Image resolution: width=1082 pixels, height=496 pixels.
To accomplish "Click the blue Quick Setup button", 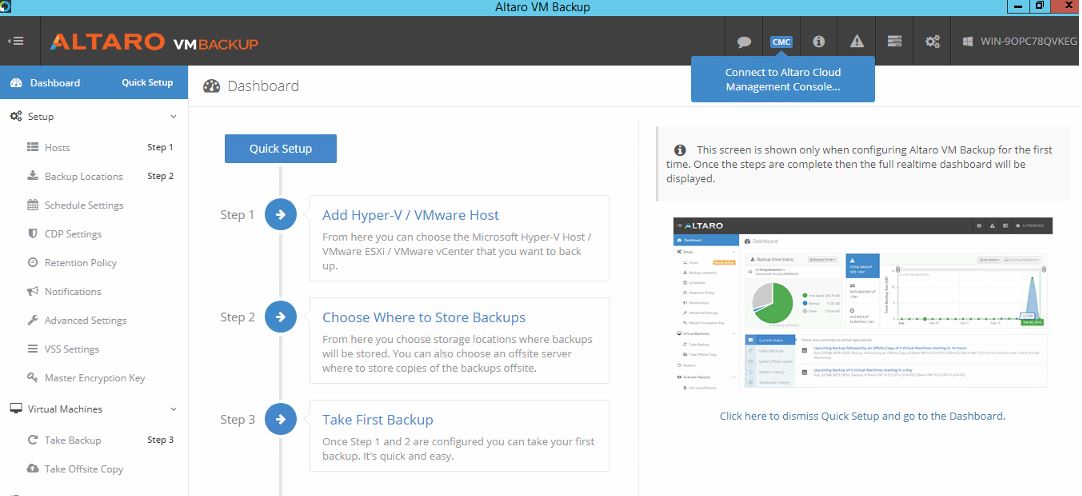I will [281, 148].
